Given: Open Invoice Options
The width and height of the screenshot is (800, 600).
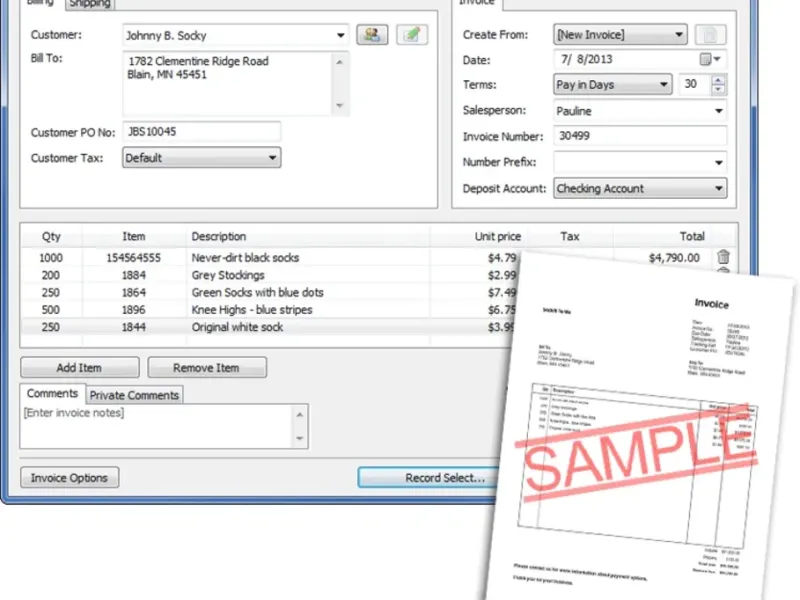Looking at the screenshot, I should coord(69,478).
